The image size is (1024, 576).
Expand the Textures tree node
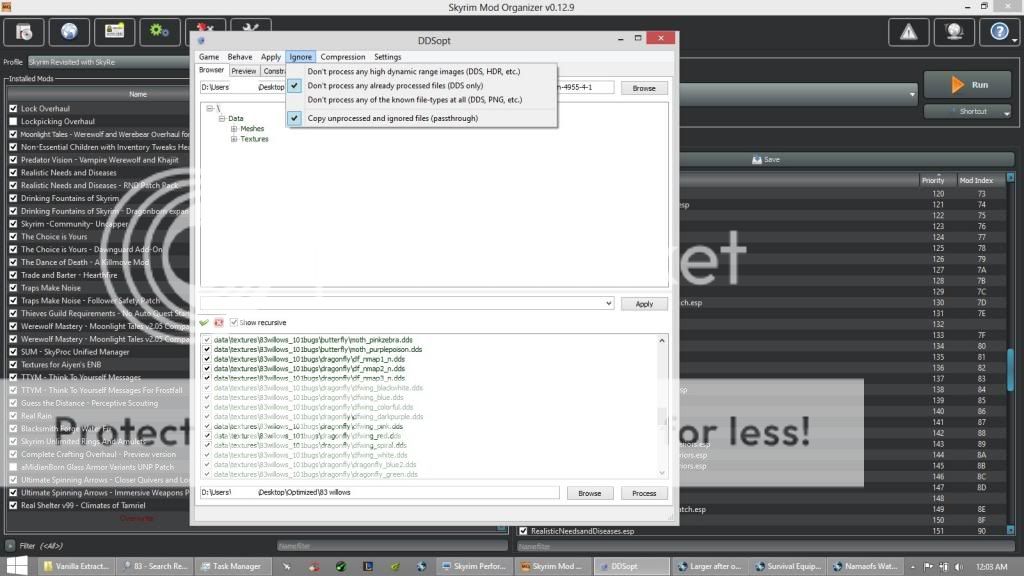click(234, 139)
